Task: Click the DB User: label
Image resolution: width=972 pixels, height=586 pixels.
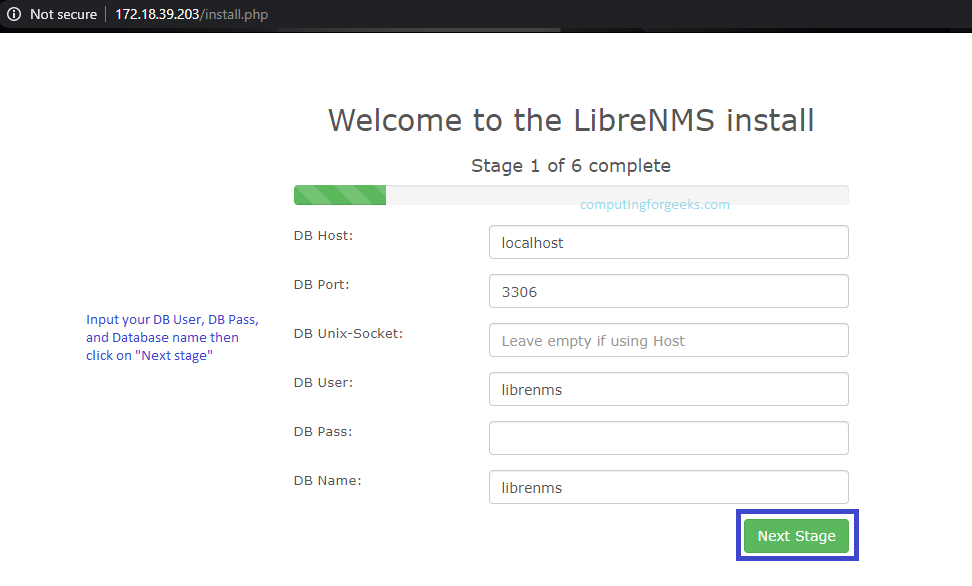Action: (323, 383)
